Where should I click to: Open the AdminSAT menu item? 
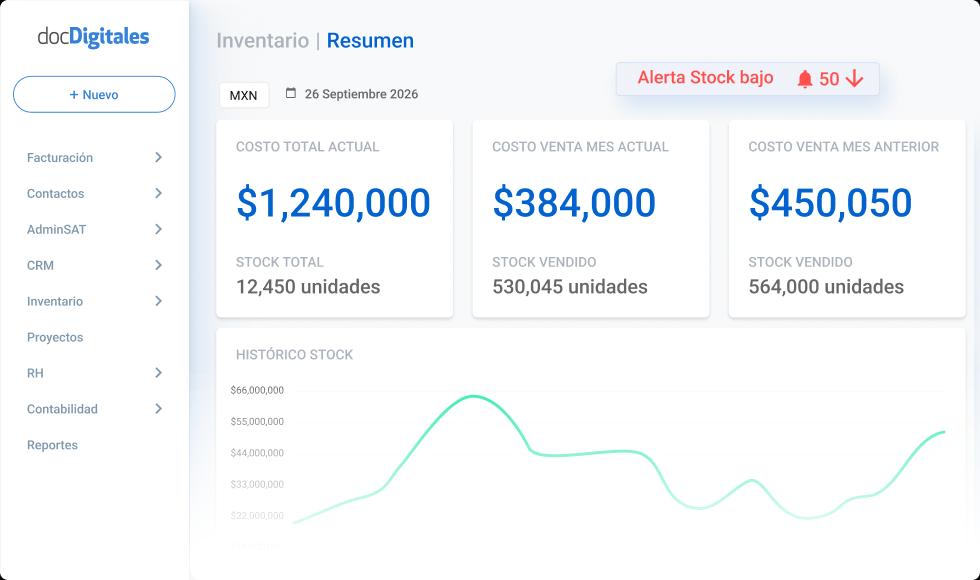click(x=56, y=229)
